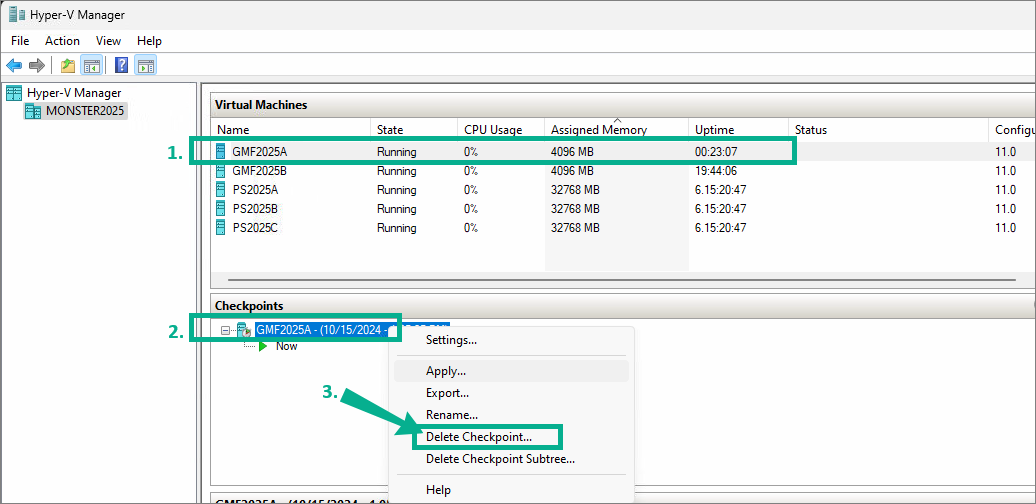Click the Virtual Machines panel header

coord(623,104)
